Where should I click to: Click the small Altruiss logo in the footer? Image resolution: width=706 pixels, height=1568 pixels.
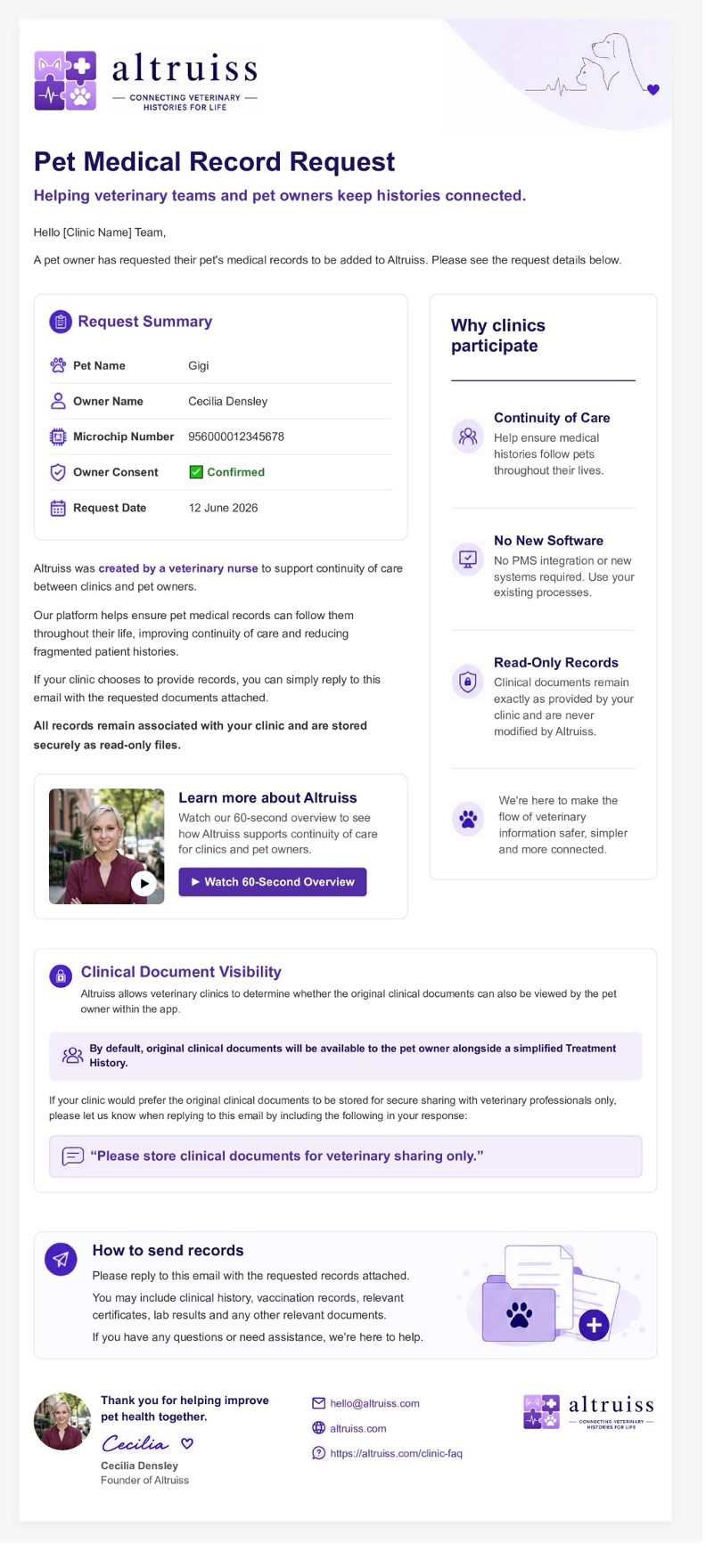click(x=588, y=1411)
